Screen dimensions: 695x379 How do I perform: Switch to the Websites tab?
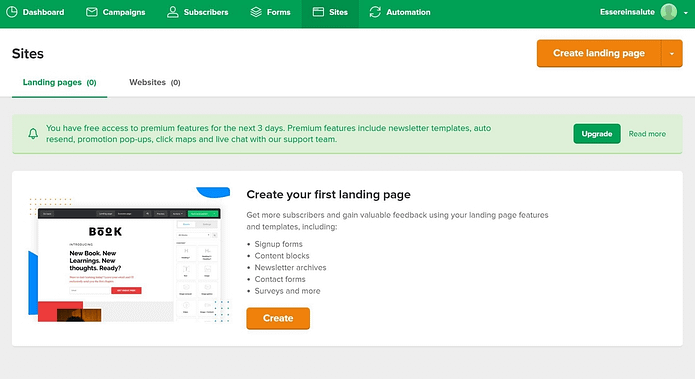point(155,82)
